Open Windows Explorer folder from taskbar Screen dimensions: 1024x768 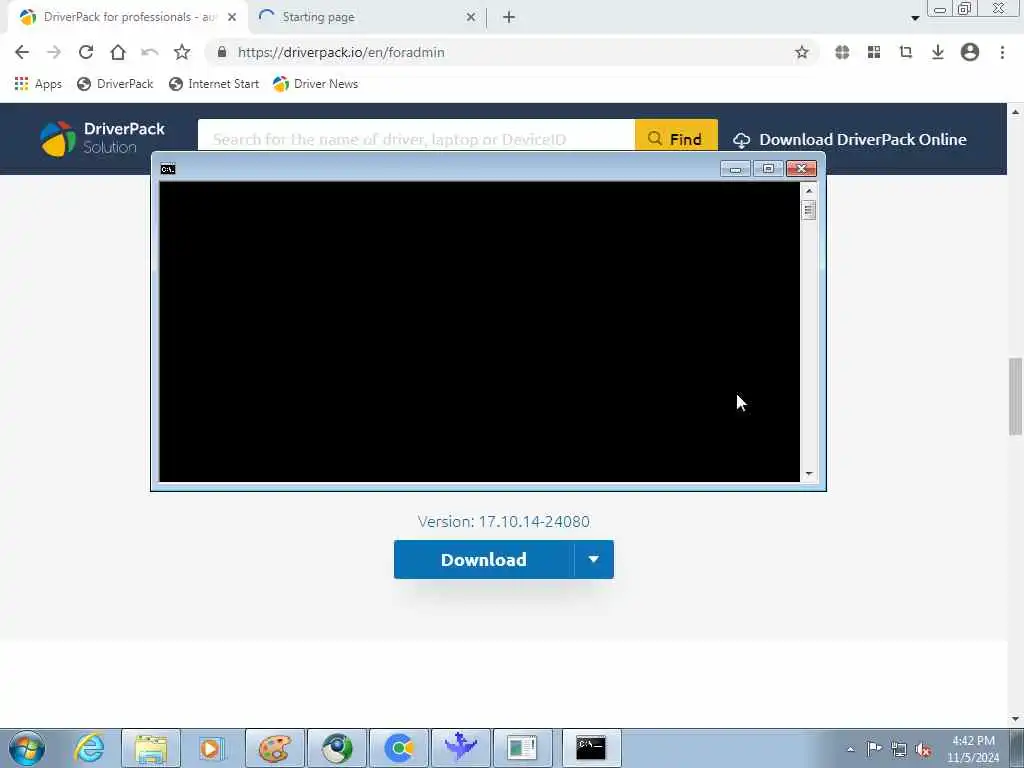[151, 748]
